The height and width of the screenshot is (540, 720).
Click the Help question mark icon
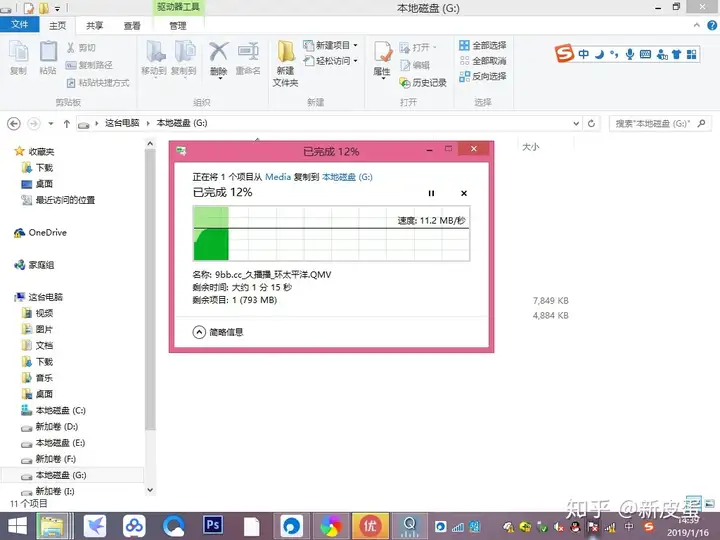[712, 26]
